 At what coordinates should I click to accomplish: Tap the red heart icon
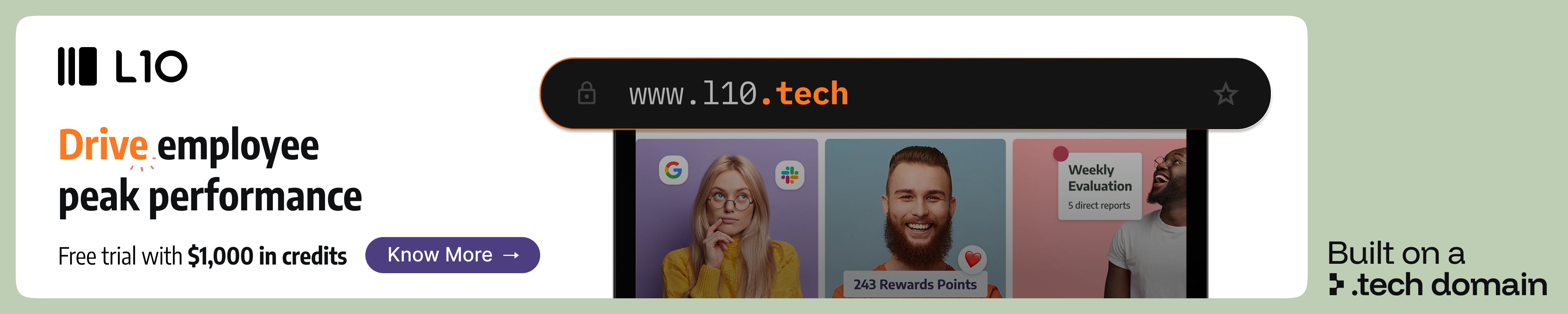point(973,259)
